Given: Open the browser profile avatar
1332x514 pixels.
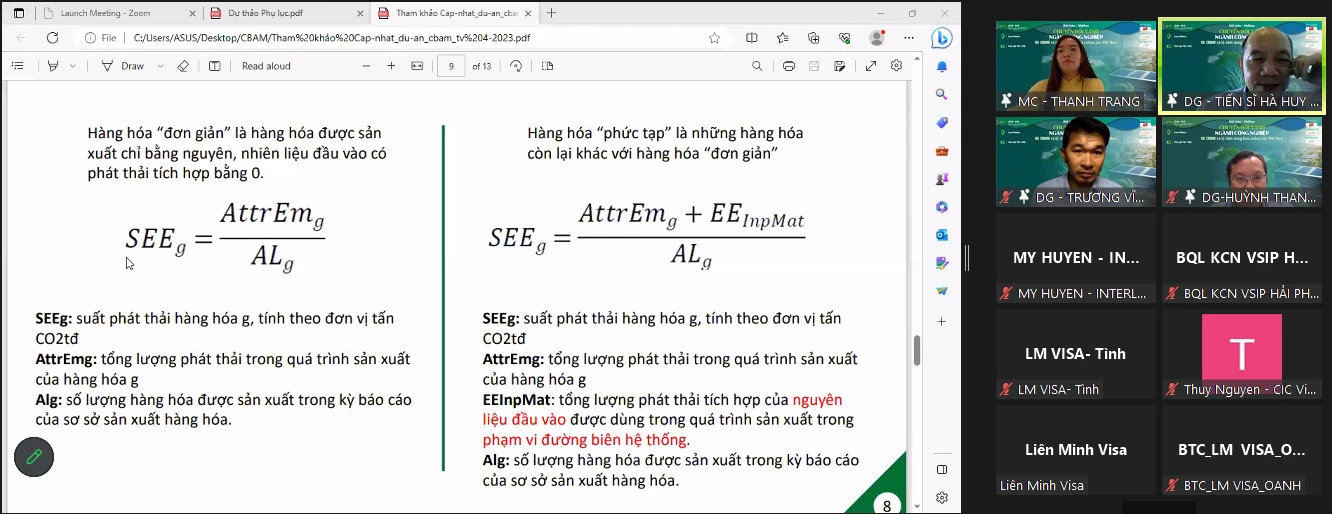Looking at the screenshot, I should point(877,38).
